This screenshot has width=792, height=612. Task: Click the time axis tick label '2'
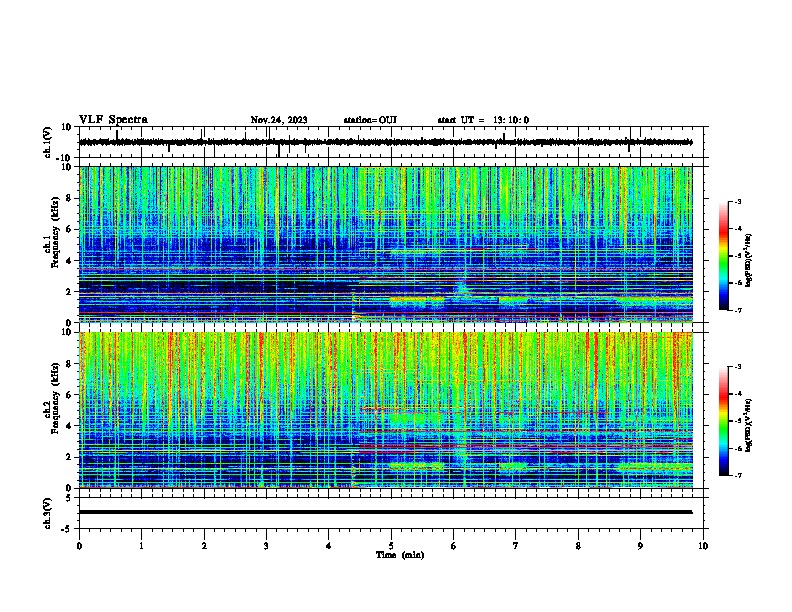point(204,546)
